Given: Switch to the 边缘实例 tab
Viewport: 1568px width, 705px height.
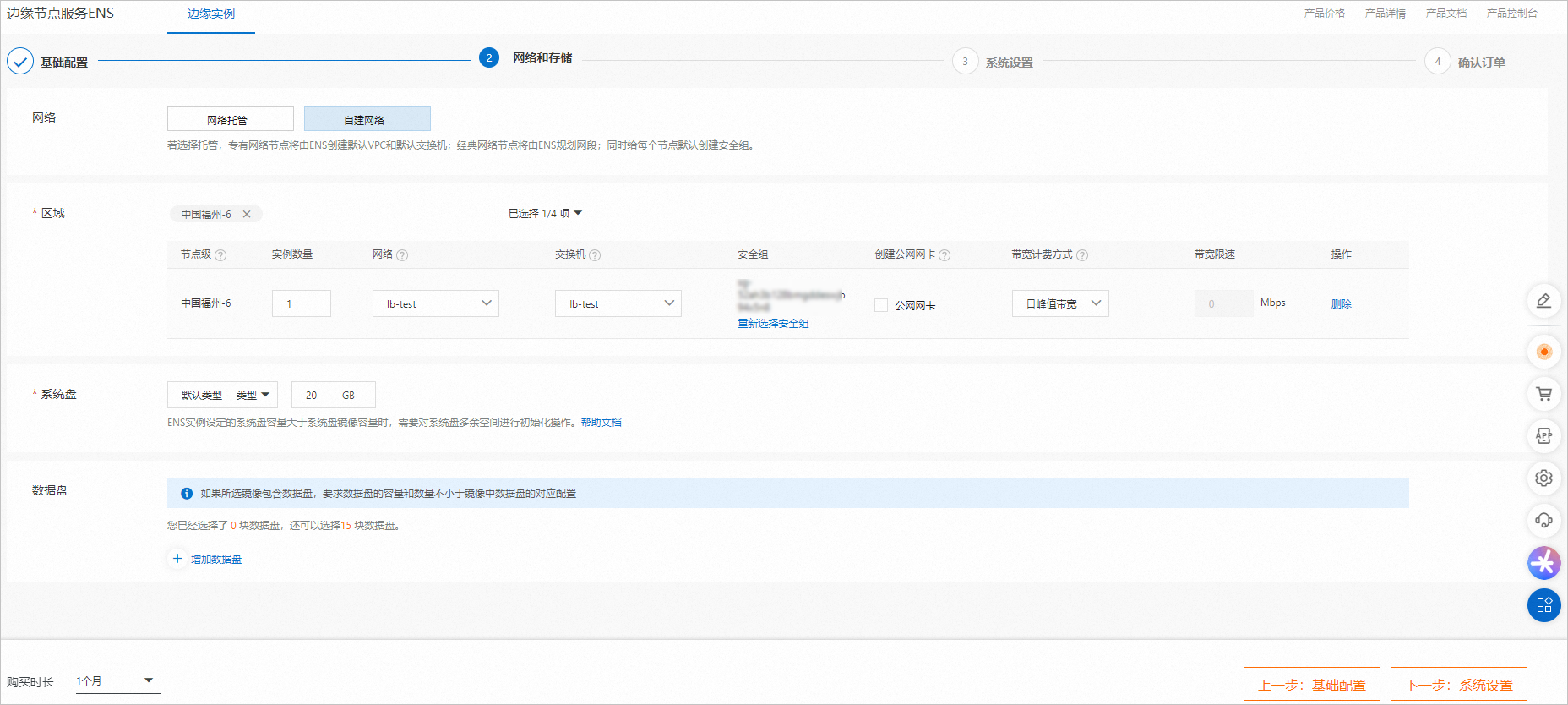Looking at the screenshot, I should pyautogui.click(x=211, y=14).
